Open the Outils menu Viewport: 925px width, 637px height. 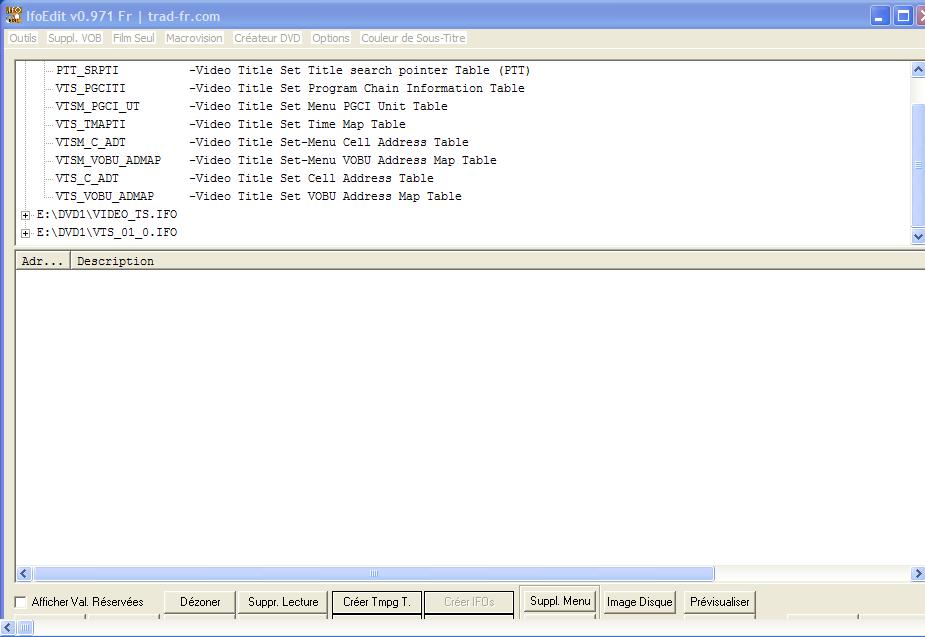click(x=23, y=38)
